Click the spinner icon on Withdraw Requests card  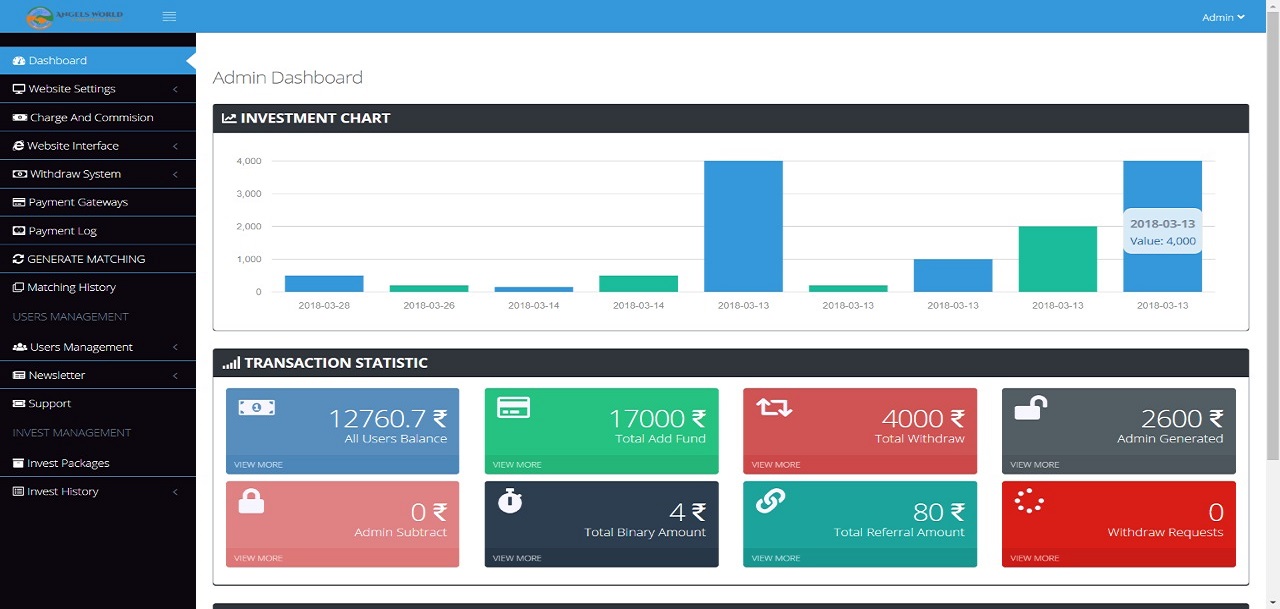[1029, 502]
